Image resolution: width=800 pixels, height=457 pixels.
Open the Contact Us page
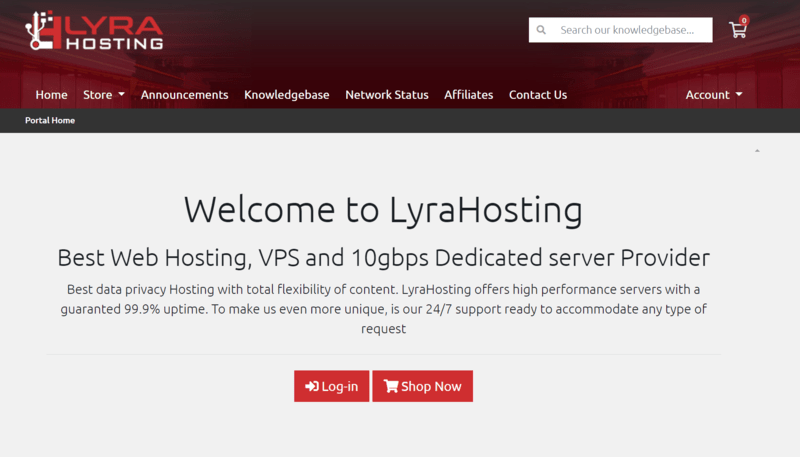(538, 95)
